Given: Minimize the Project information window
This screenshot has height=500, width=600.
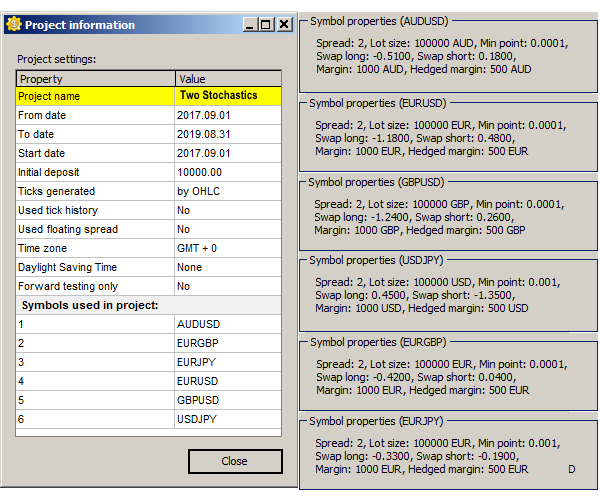Looking at the screenshot, I should [x=248, y=24].
